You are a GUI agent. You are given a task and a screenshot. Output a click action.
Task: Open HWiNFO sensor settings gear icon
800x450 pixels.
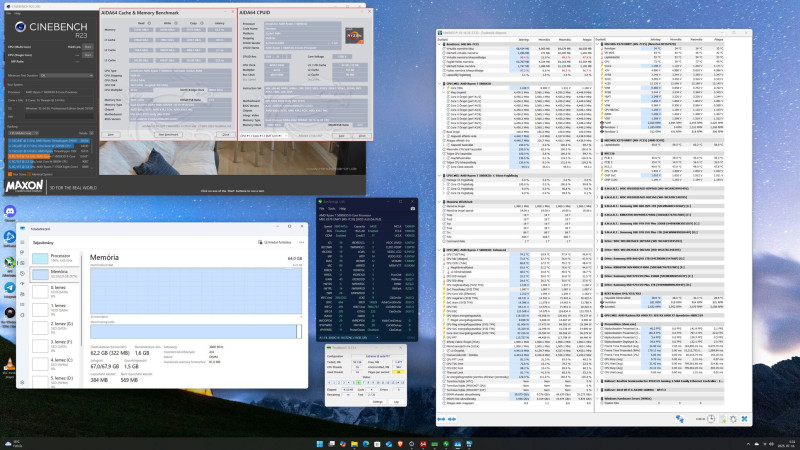click(733, 419)
